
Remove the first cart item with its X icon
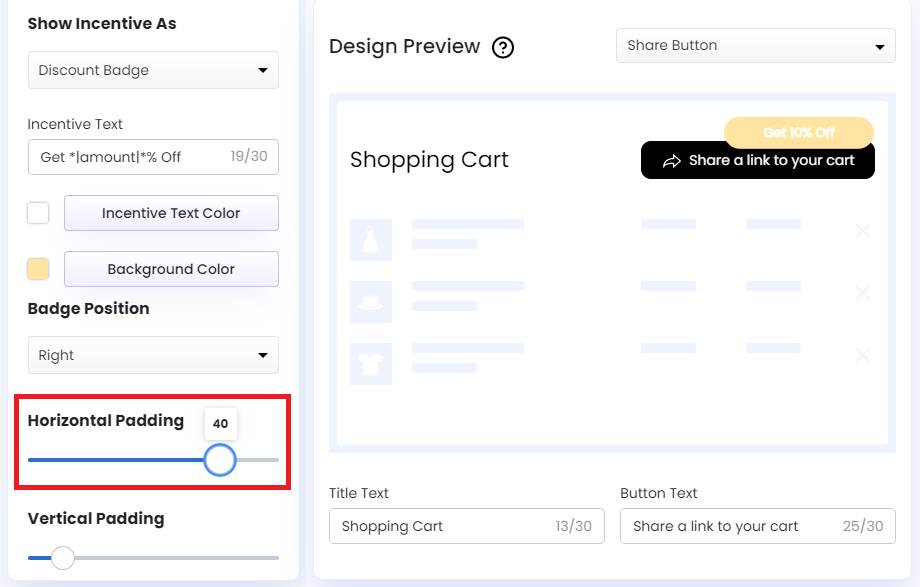point(862,231)
